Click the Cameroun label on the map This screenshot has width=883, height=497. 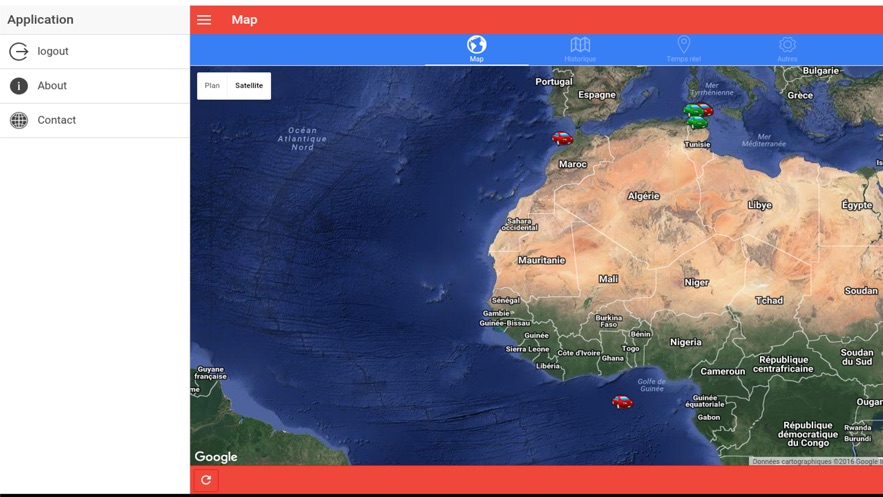723,371
